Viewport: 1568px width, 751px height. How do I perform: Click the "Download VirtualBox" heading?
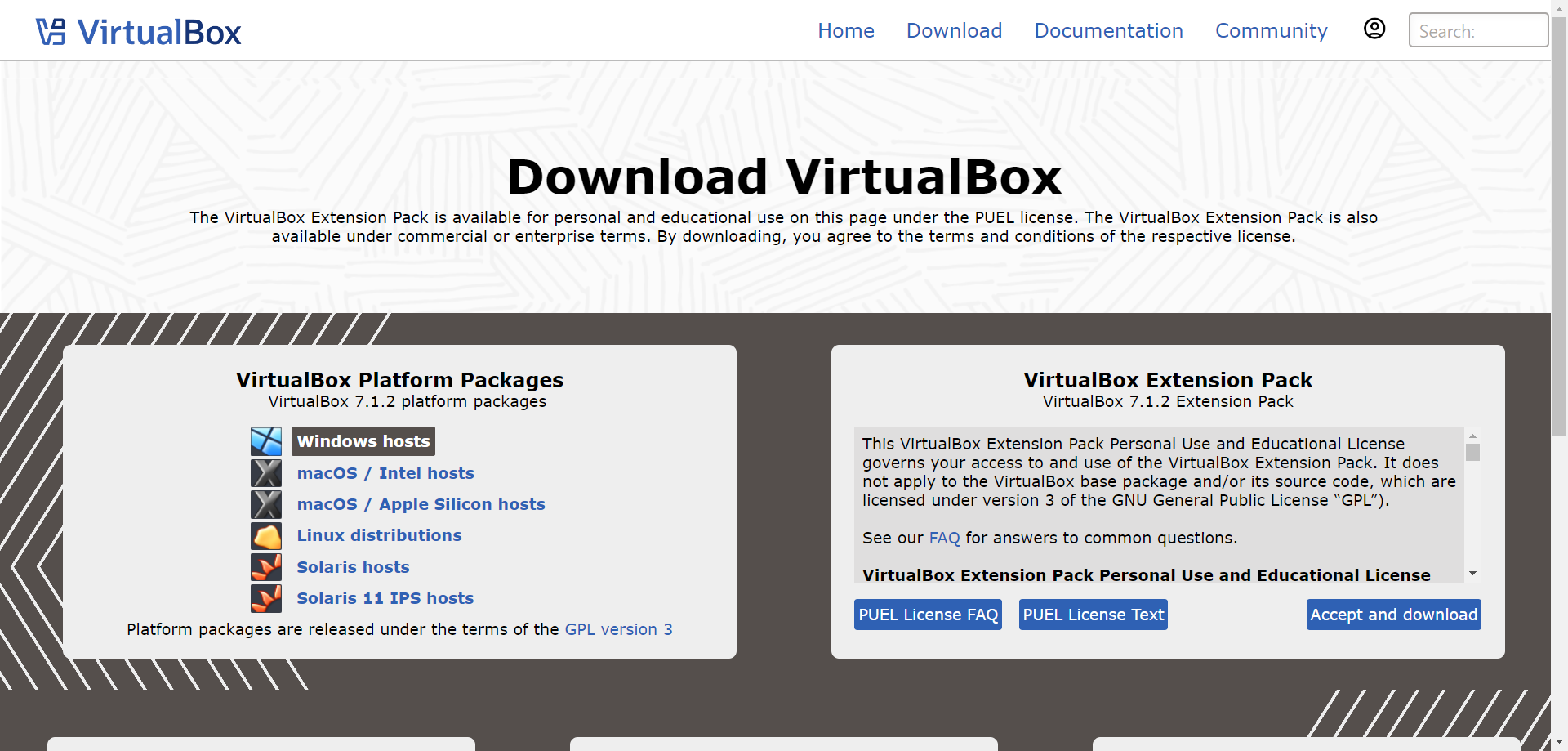point(784,177)
